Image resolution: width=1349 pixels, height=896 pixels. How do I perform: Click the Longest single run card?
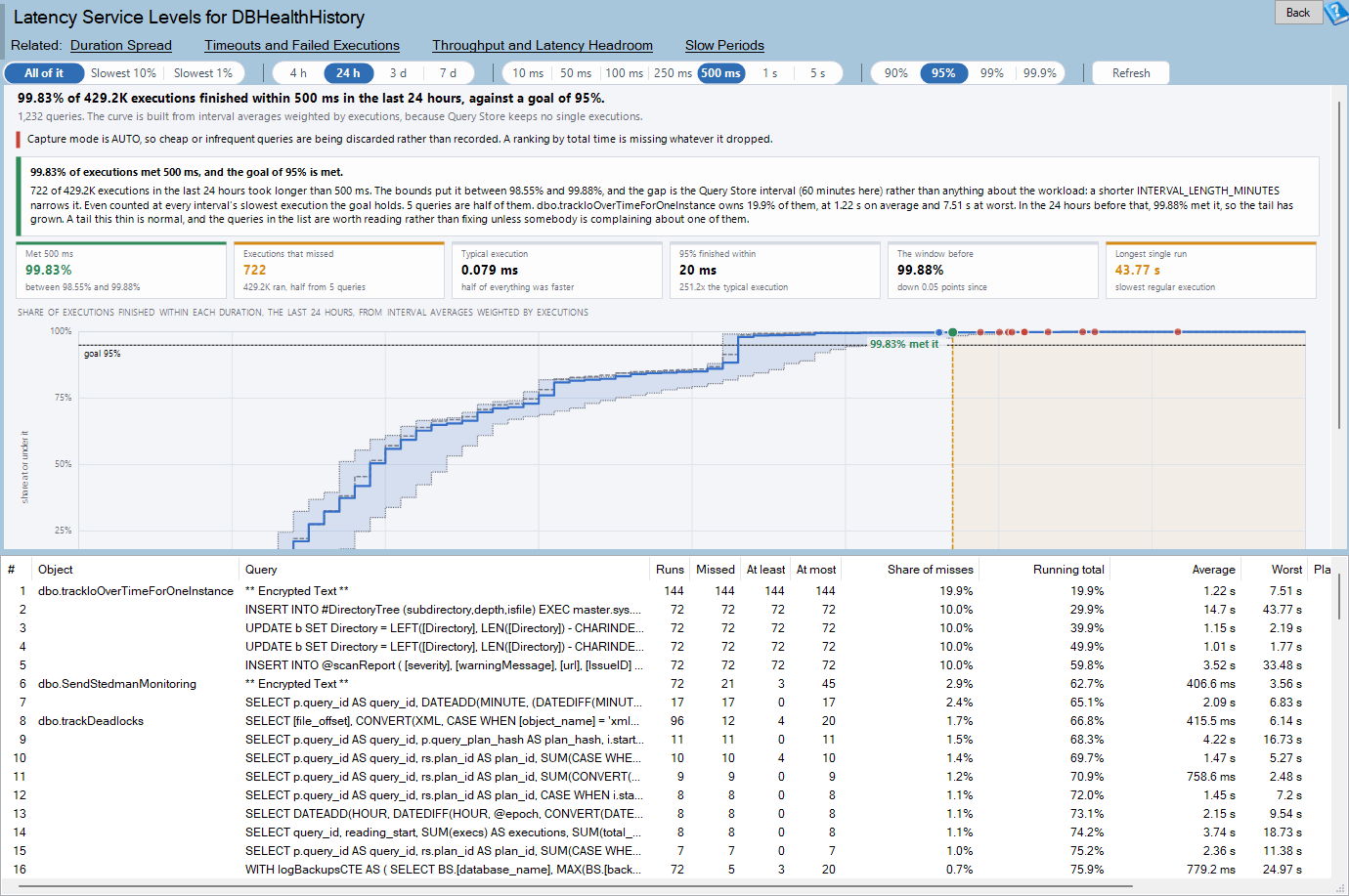pos(1211,270)
